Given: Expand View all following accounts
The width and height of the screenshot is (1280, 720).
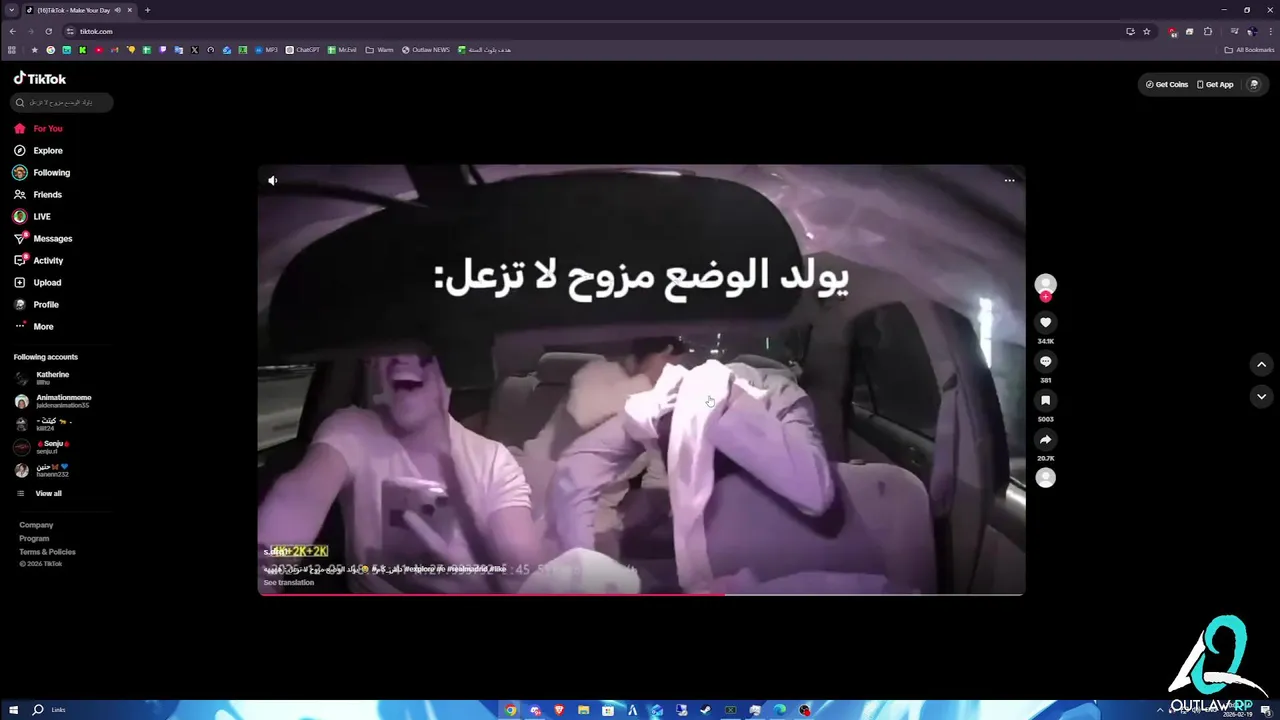Looking at the screenshot, I should [40, 493].
